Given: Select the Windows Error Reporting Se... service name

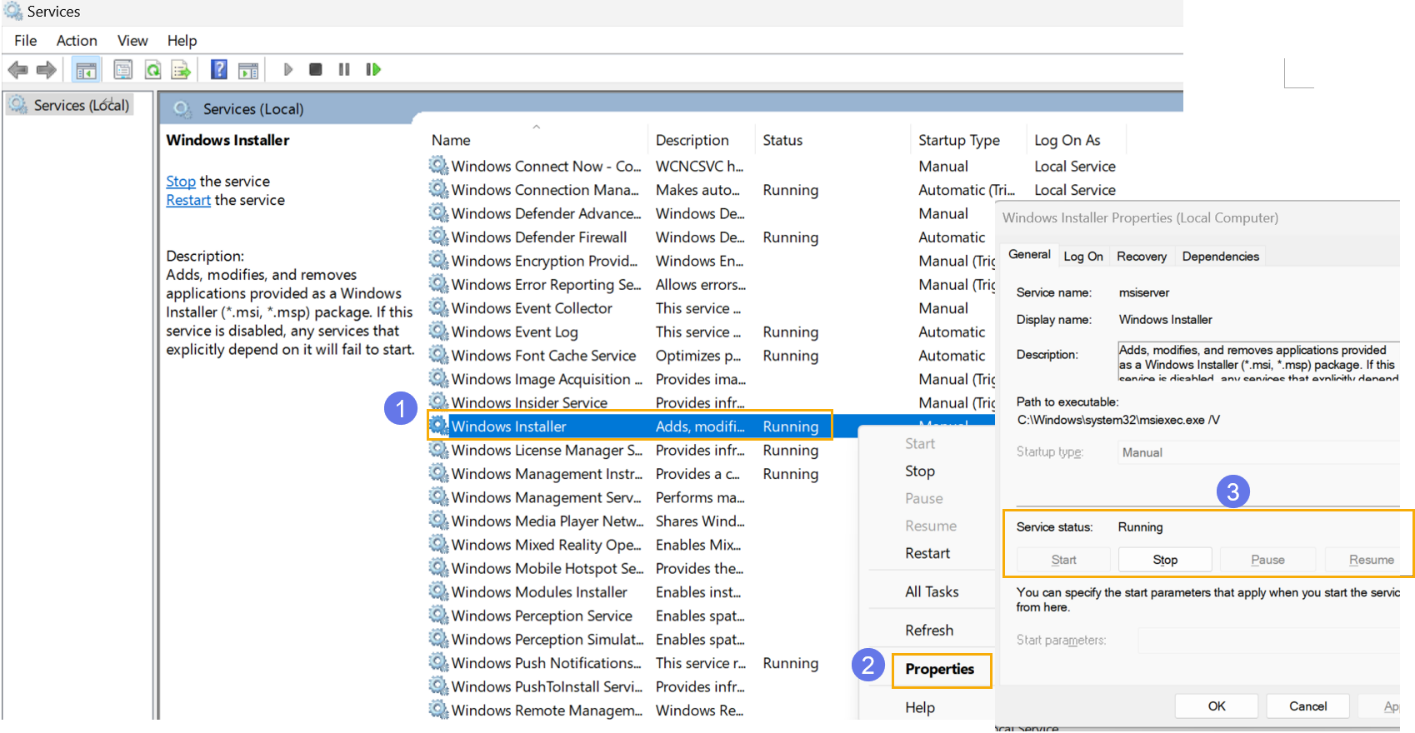Looking at the screenshot, I should (x=546, y=284).
